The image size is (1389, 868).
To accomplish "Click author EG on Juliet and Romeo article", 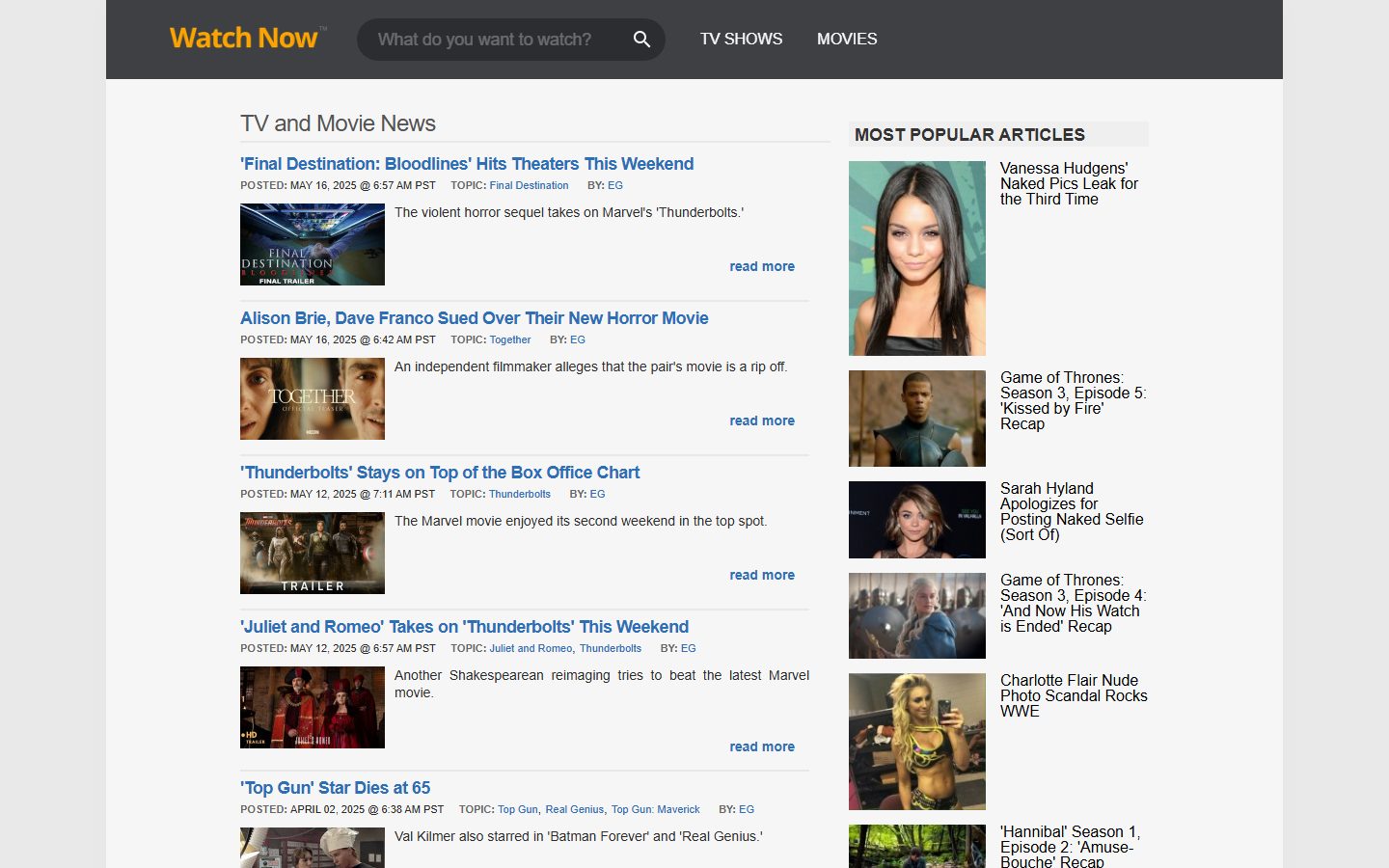I will point(688,648).
